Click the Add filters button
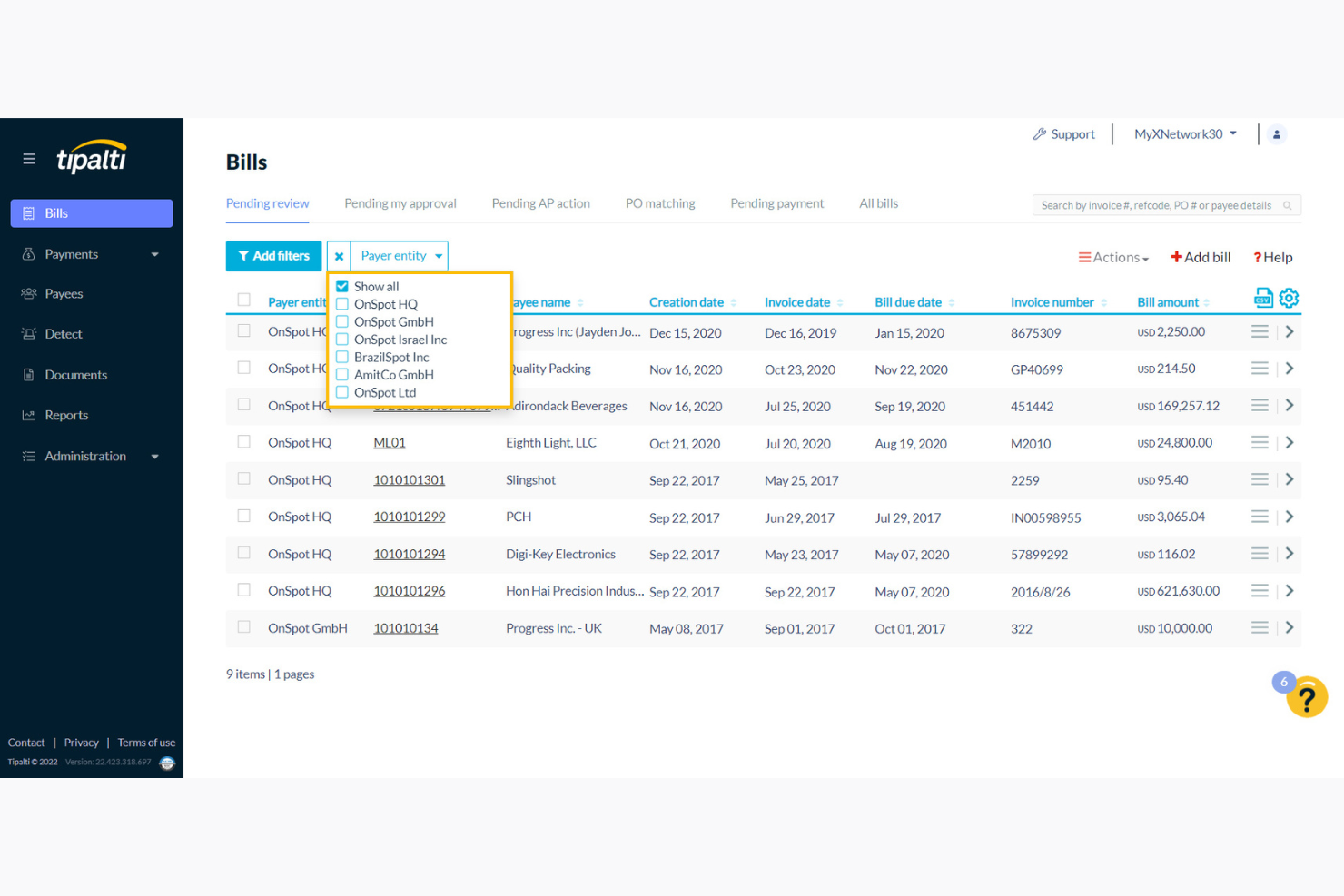 coord(273,256)
